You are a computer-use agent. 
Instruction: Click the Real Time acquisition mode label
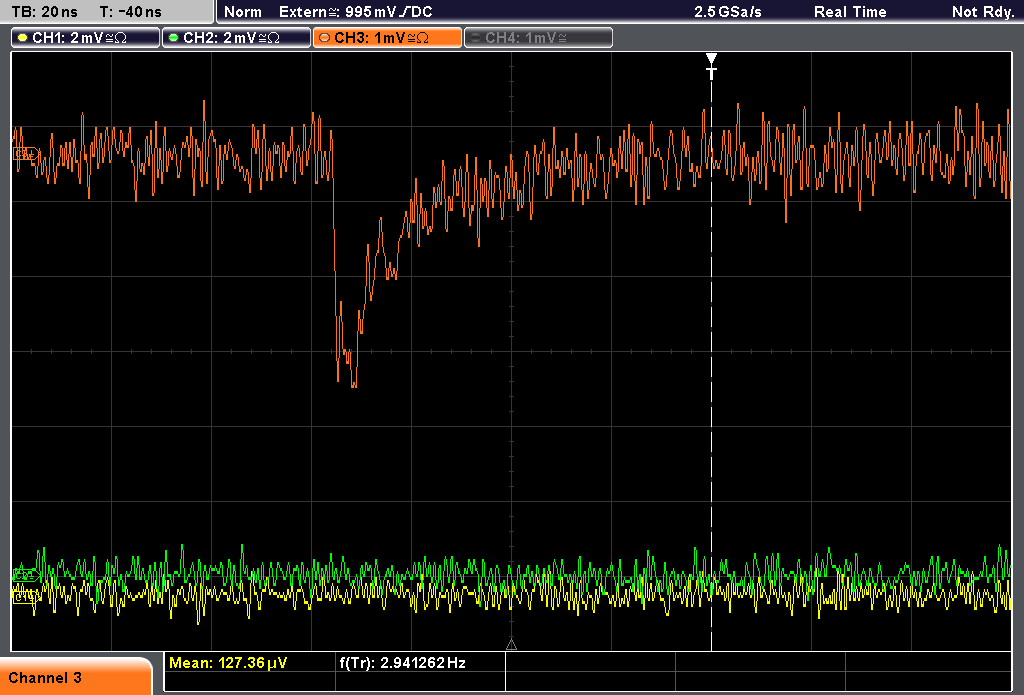(850, 12)
